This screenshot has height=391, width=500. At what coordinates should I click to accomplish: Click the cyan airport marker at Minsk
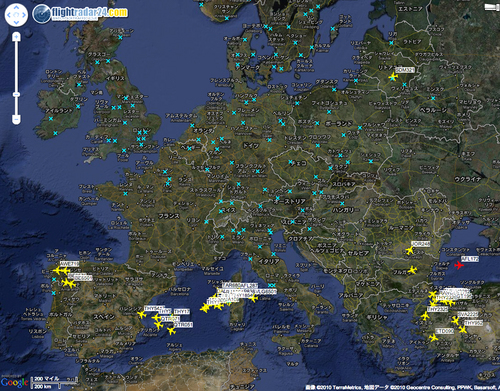click(x=433, y=98)
